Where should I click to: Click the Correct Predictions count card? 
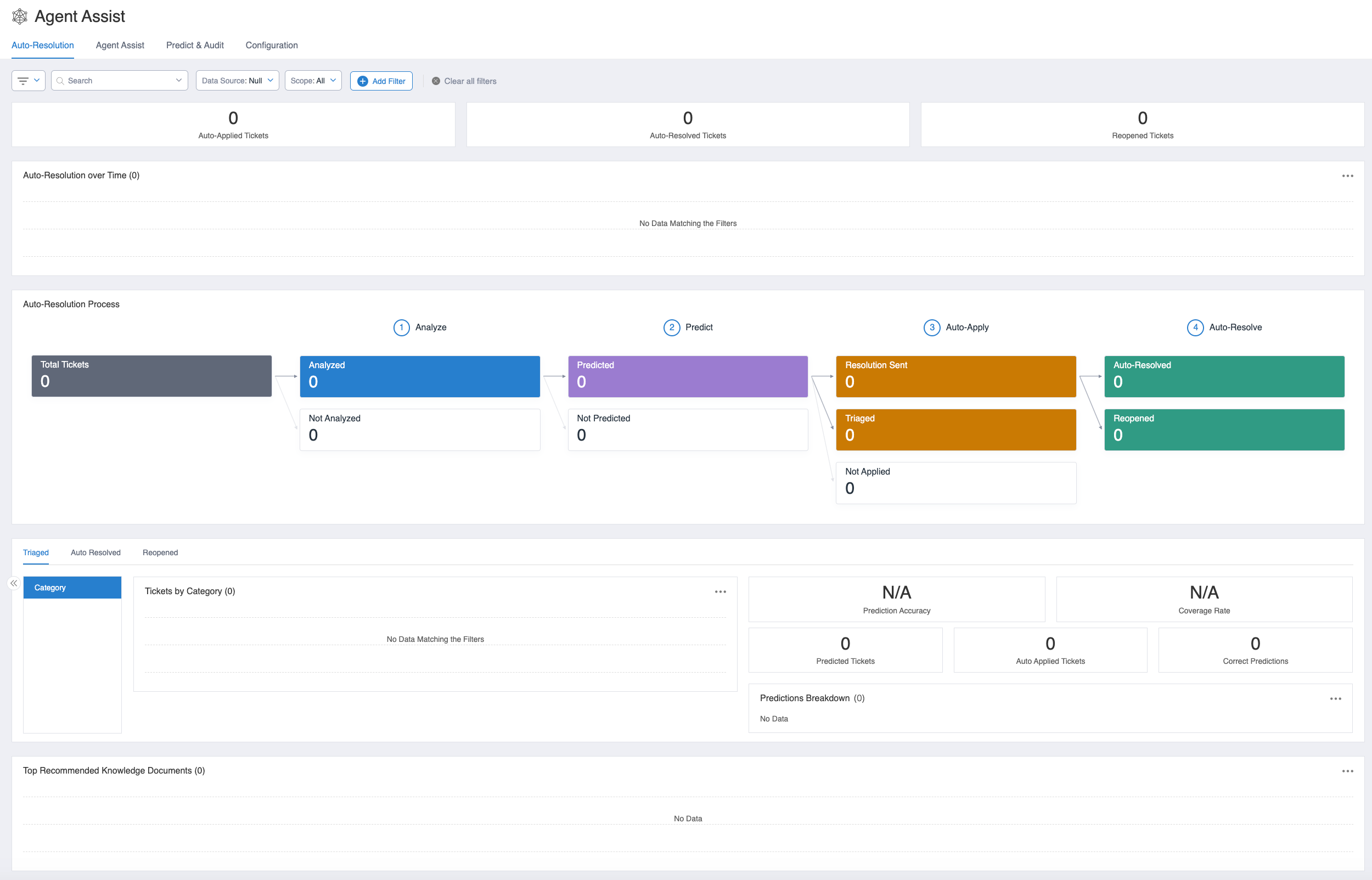1256,650
